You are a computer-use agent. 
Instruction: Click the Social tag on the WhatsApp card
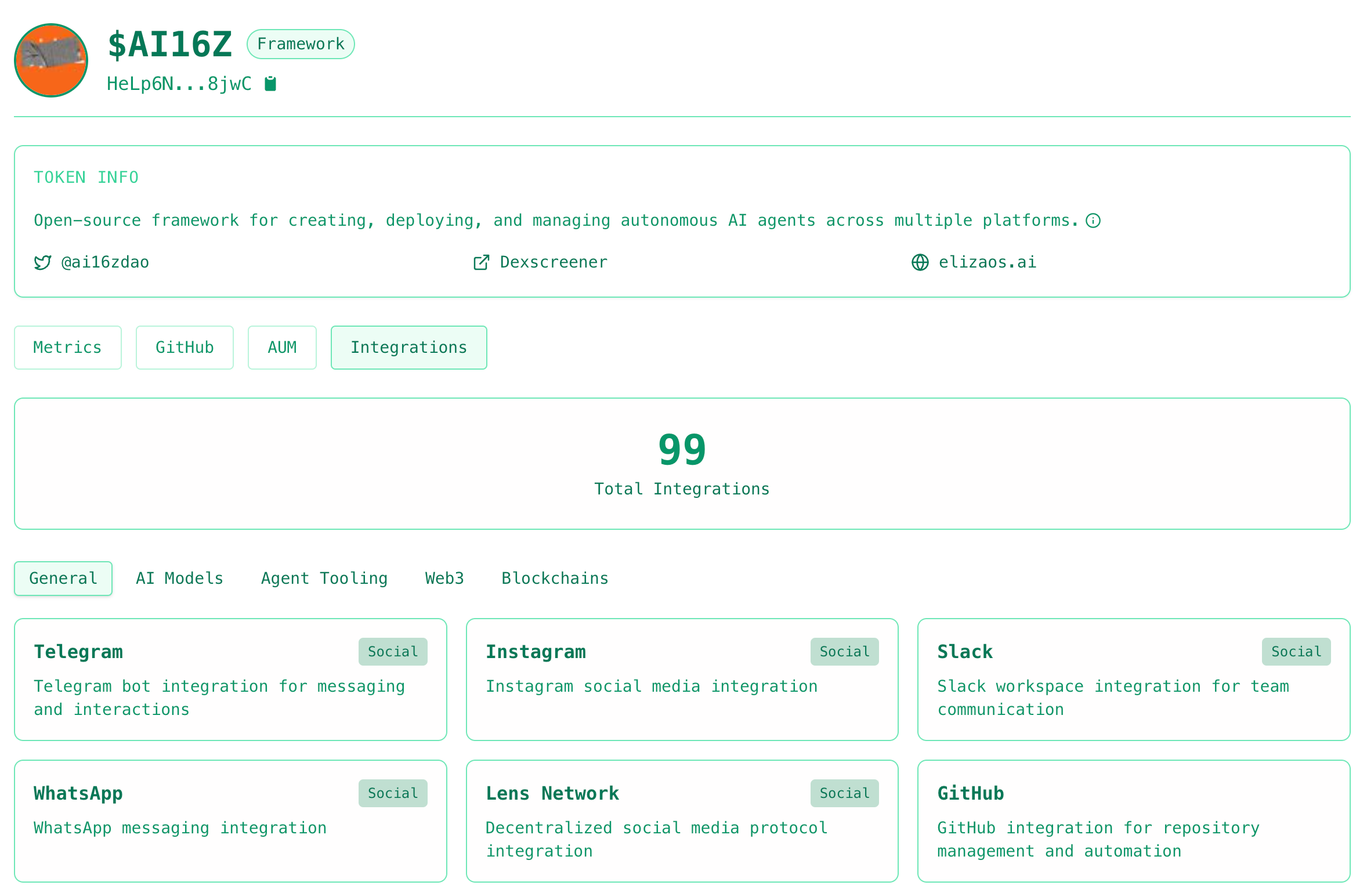393,793
